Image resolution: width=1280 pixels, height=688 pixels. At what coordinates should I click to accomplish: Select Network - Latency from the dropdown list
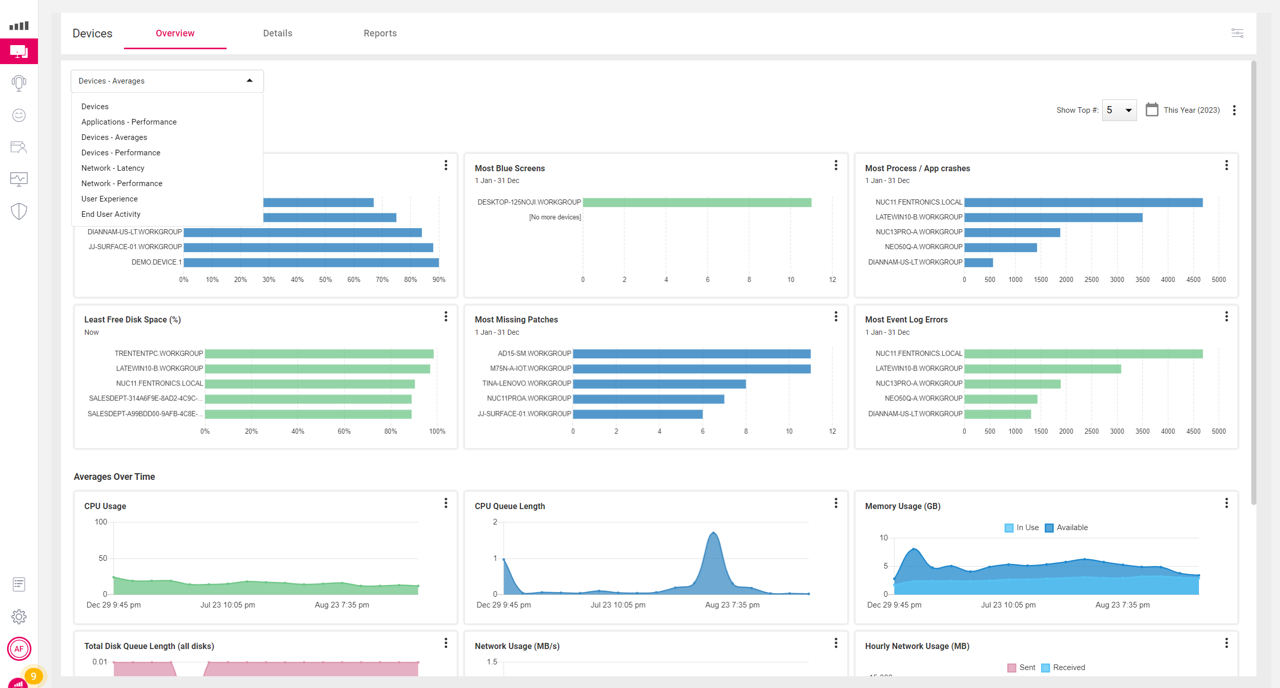click(x=113, y=168)
